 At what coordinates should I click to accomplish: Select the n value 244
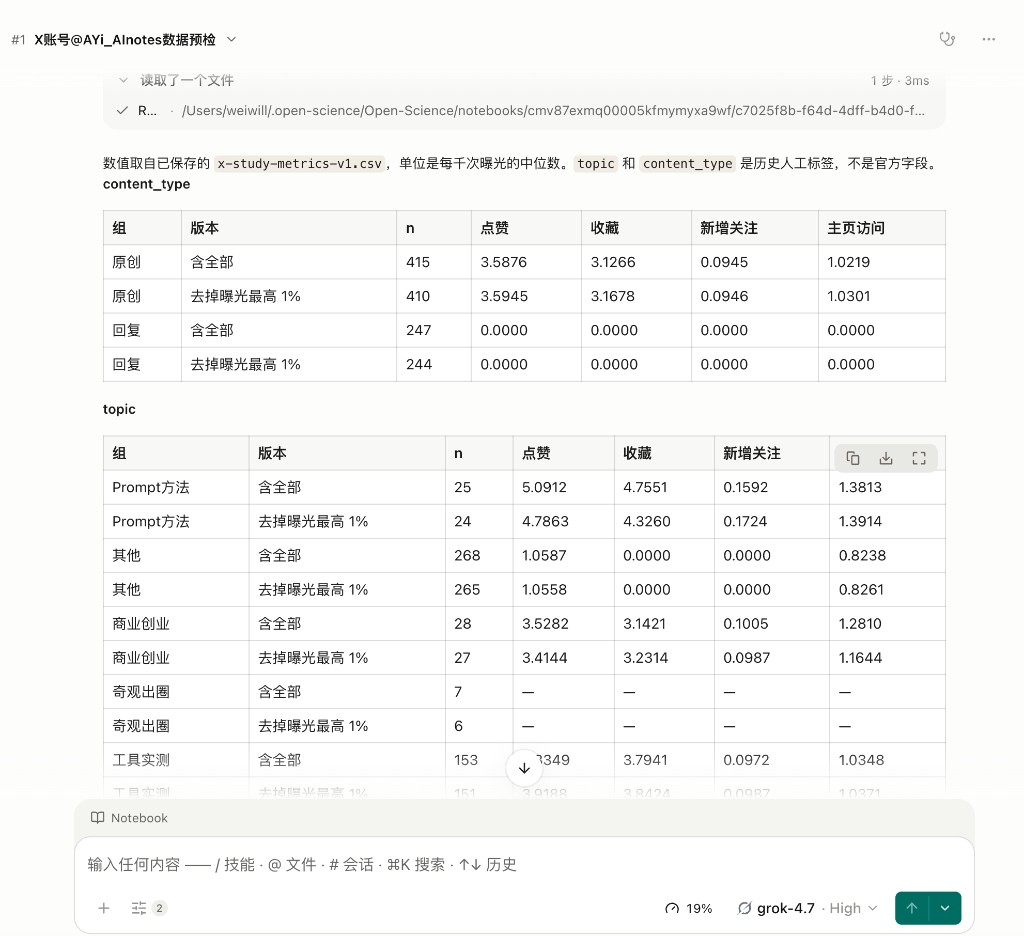click(x=419, y=364)
